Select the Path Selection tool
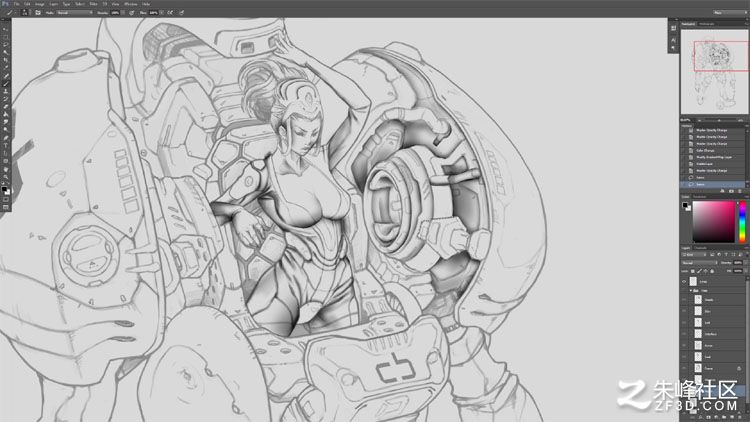The image size is (750, 422). pyautogui.click(x=6, y=153)
